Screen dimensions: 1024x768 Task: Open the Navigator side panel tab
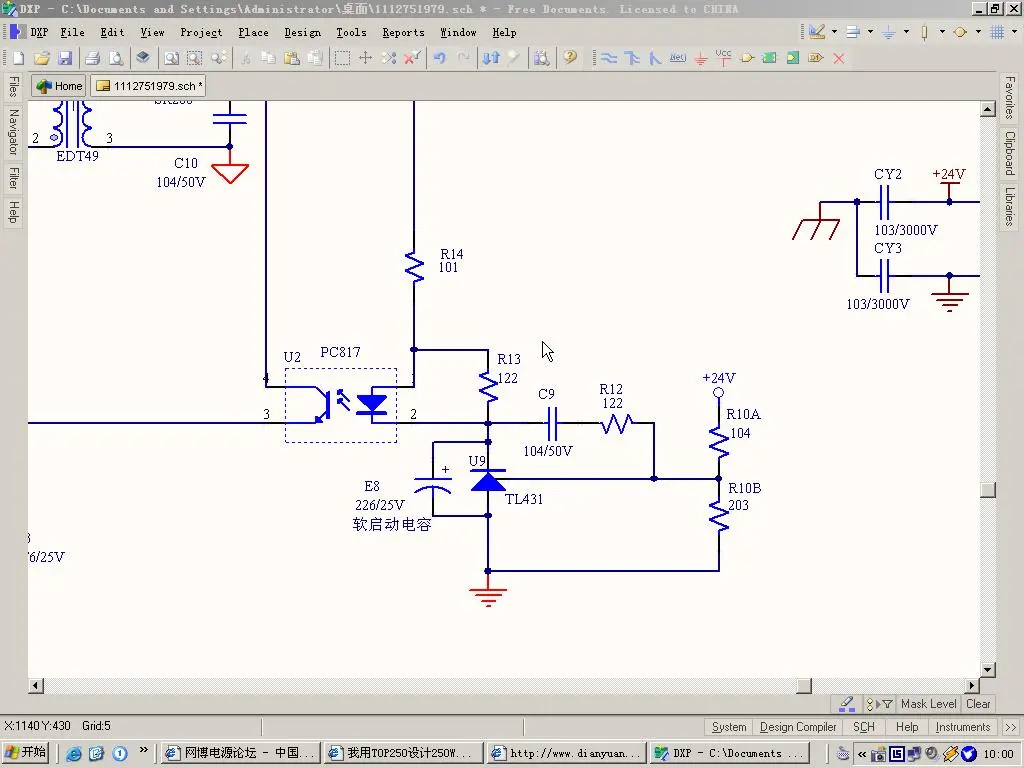(x=13, y=132)
